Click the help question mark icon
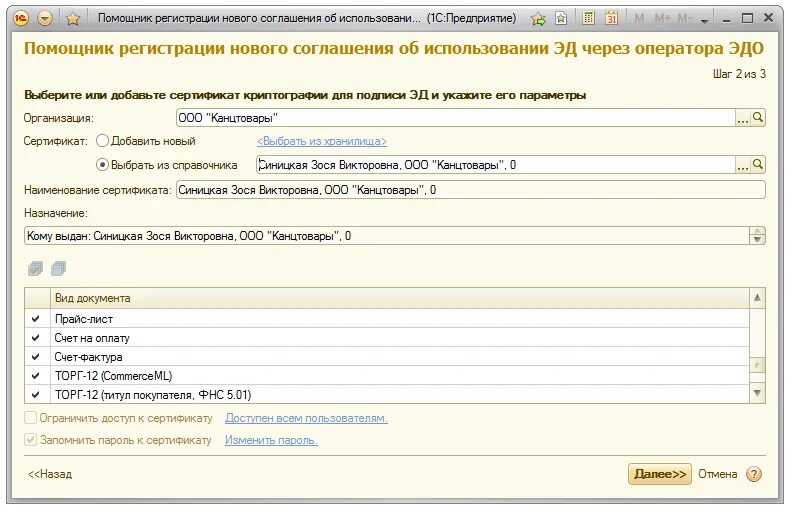Image resolution: width=798 pixels, height=521 pixels. [x=754, y=474]
